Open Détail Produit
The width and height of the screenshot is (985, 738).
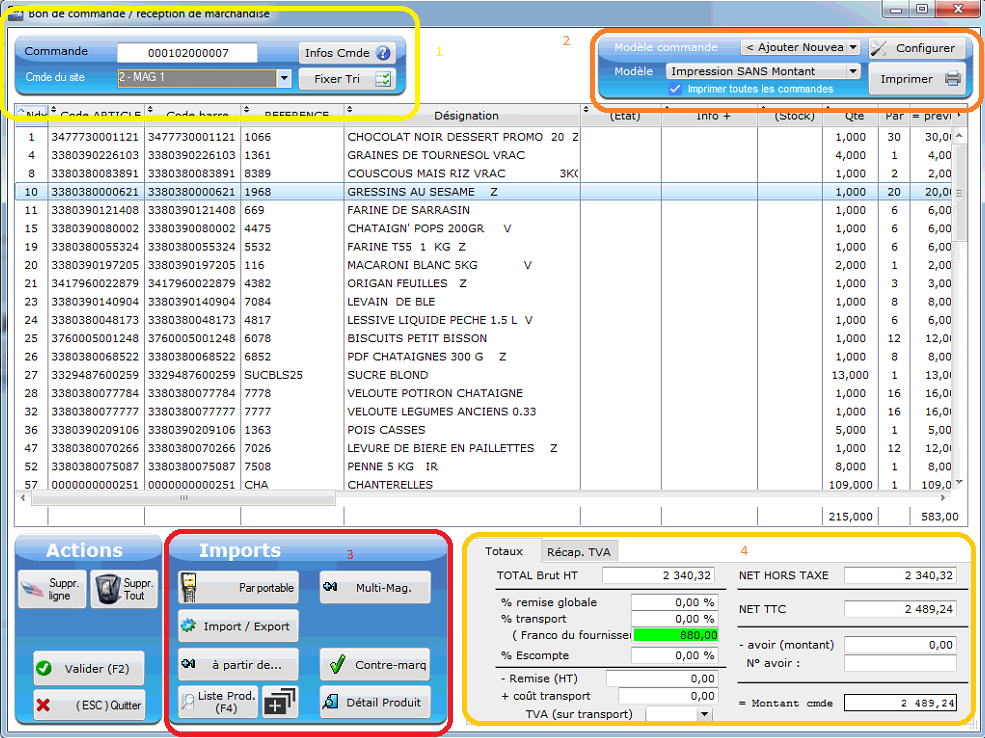(375, 702)
